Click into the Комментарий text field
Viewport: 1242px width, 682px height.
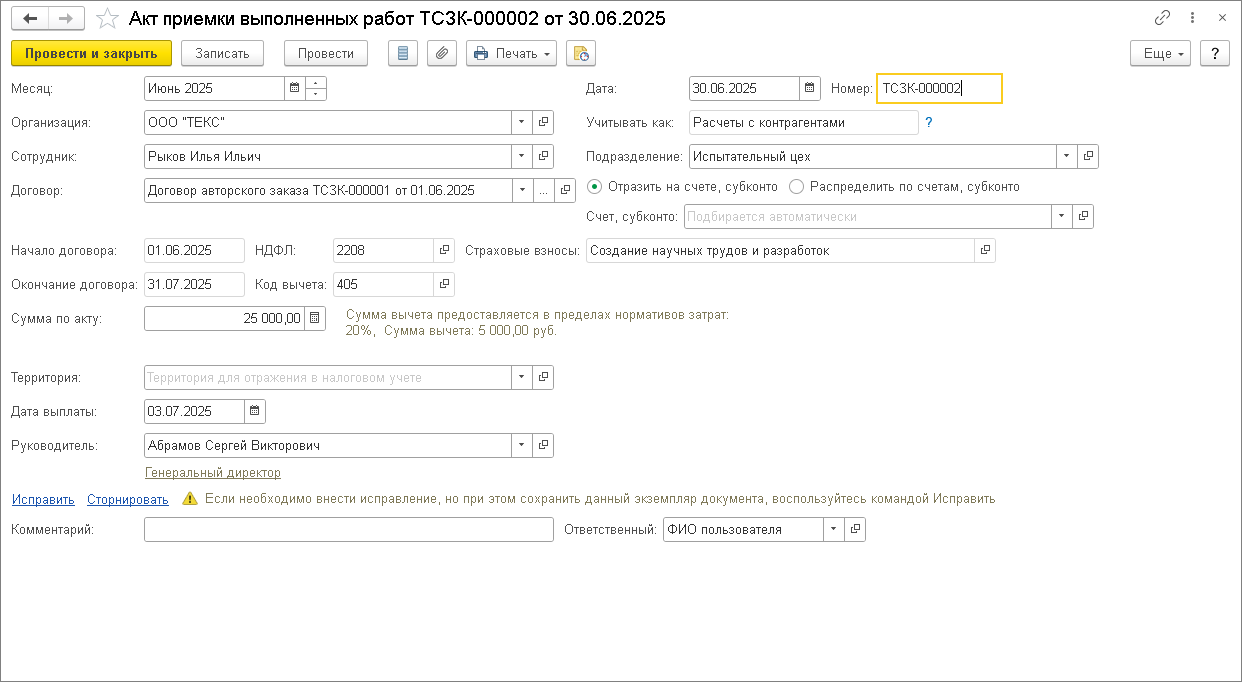pyautogui.click(x=348, y=529)
